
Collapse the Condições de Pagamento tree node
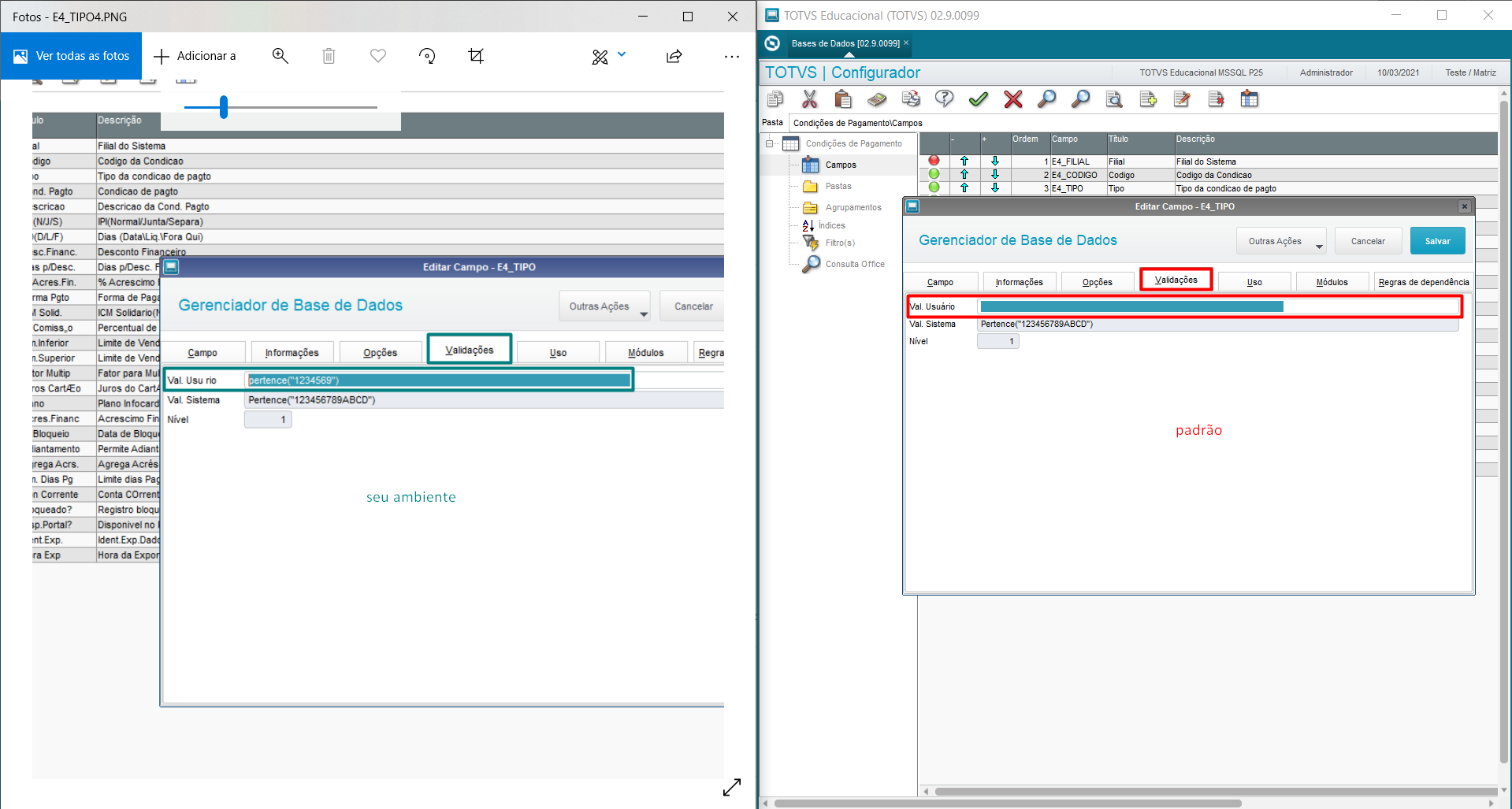pos(770,143)
